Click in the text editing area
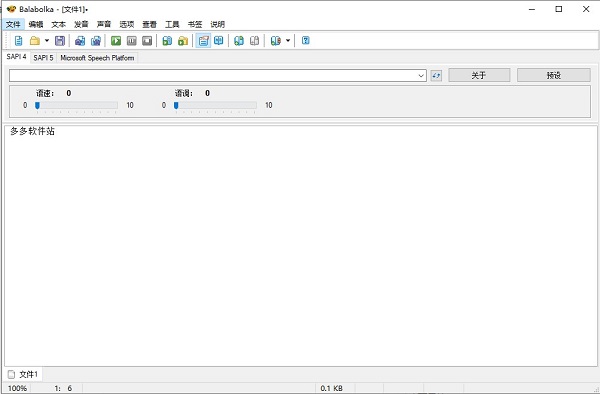This screenshot has height=394, width=600. pyautogui.click(x=300, y=245)
